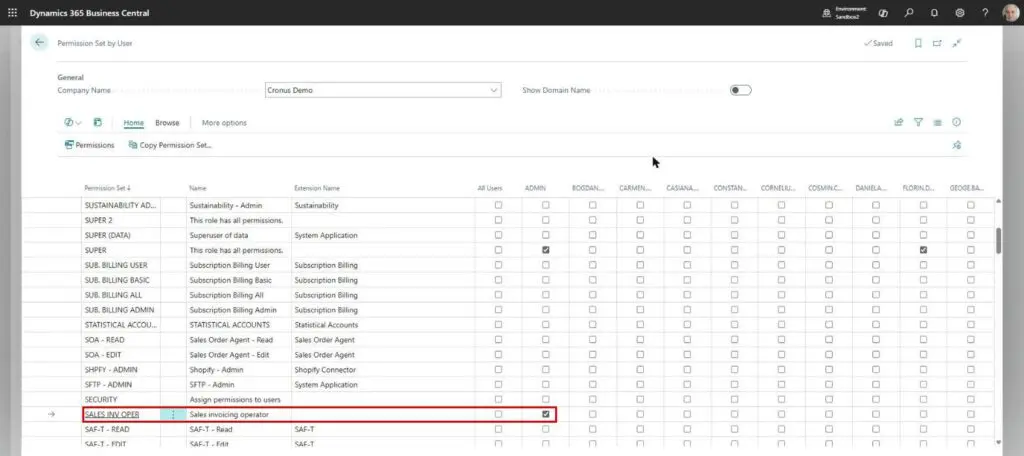Click the scrollbar up arrow
Screen dimensions: 1024x456
click(998, 201)
